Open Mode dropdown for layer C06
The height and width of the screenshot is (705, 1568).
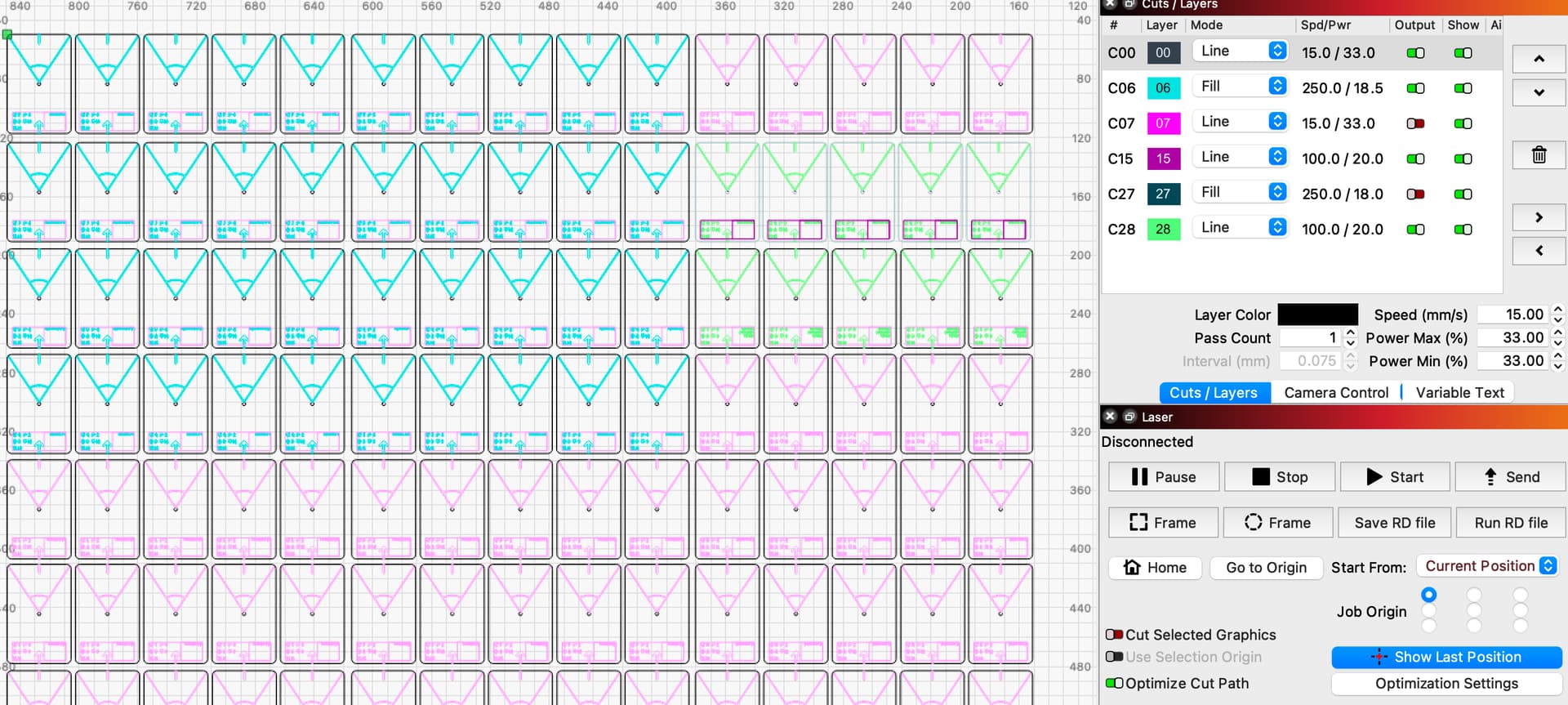coord(1240,86)
